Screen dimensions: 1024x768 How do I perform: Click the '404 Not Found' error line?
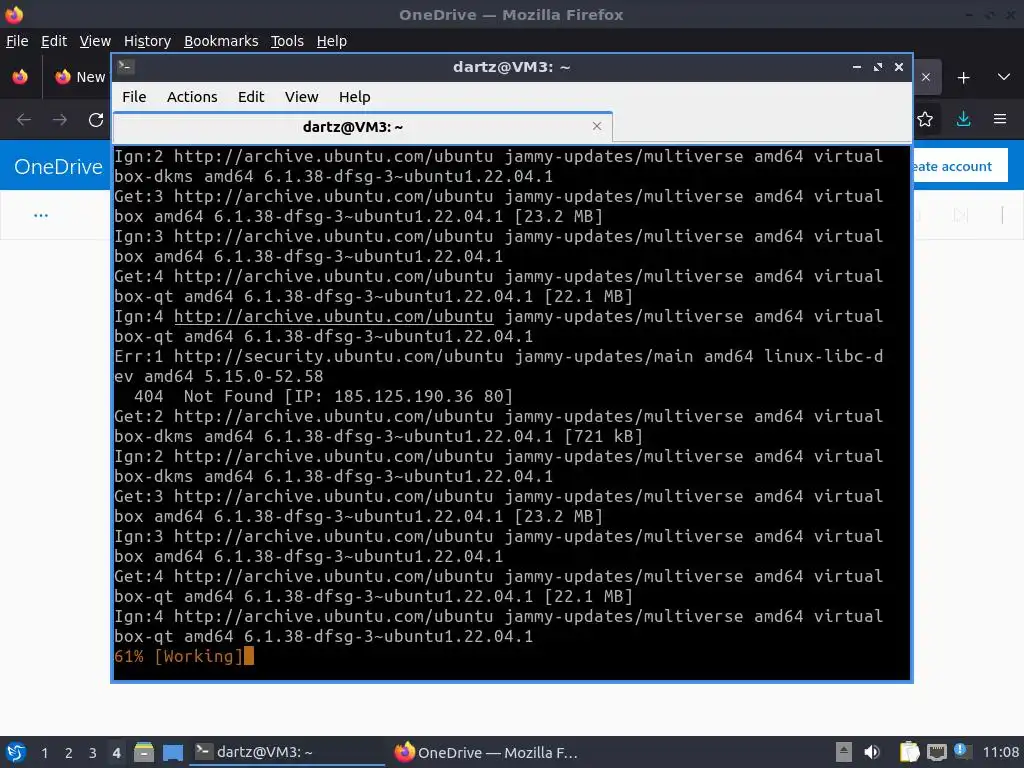[323, 396]
